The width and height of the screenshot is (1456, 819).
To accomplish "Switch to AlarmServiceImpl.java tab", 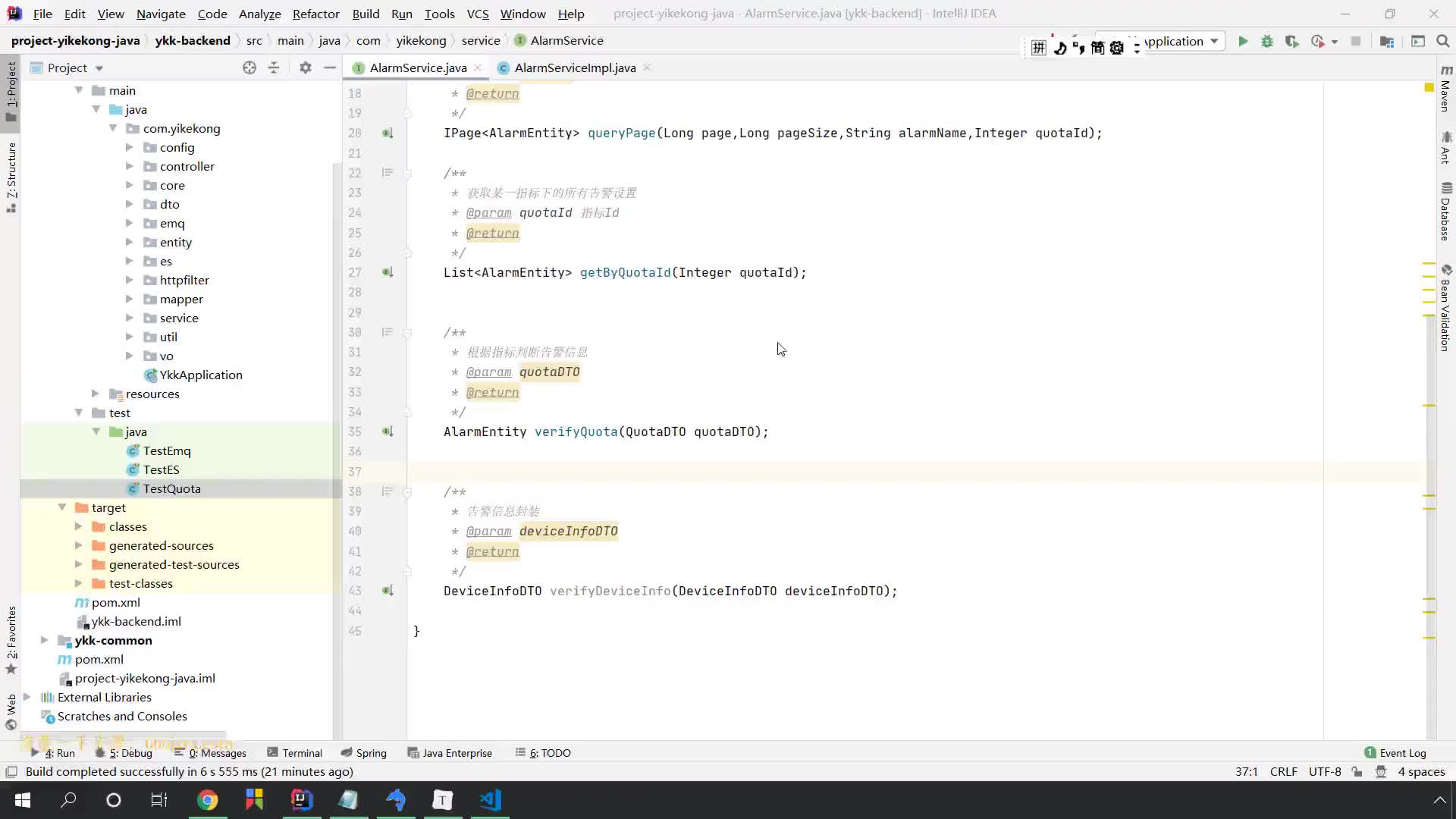I will (x=574, y=68).
